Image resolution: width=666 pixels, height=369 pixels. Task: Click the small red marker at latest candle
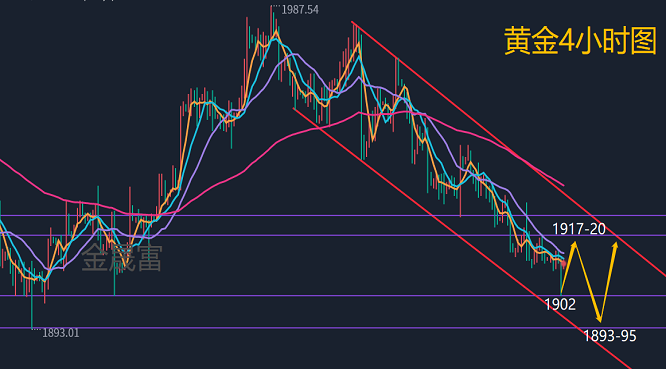(564, 264)
